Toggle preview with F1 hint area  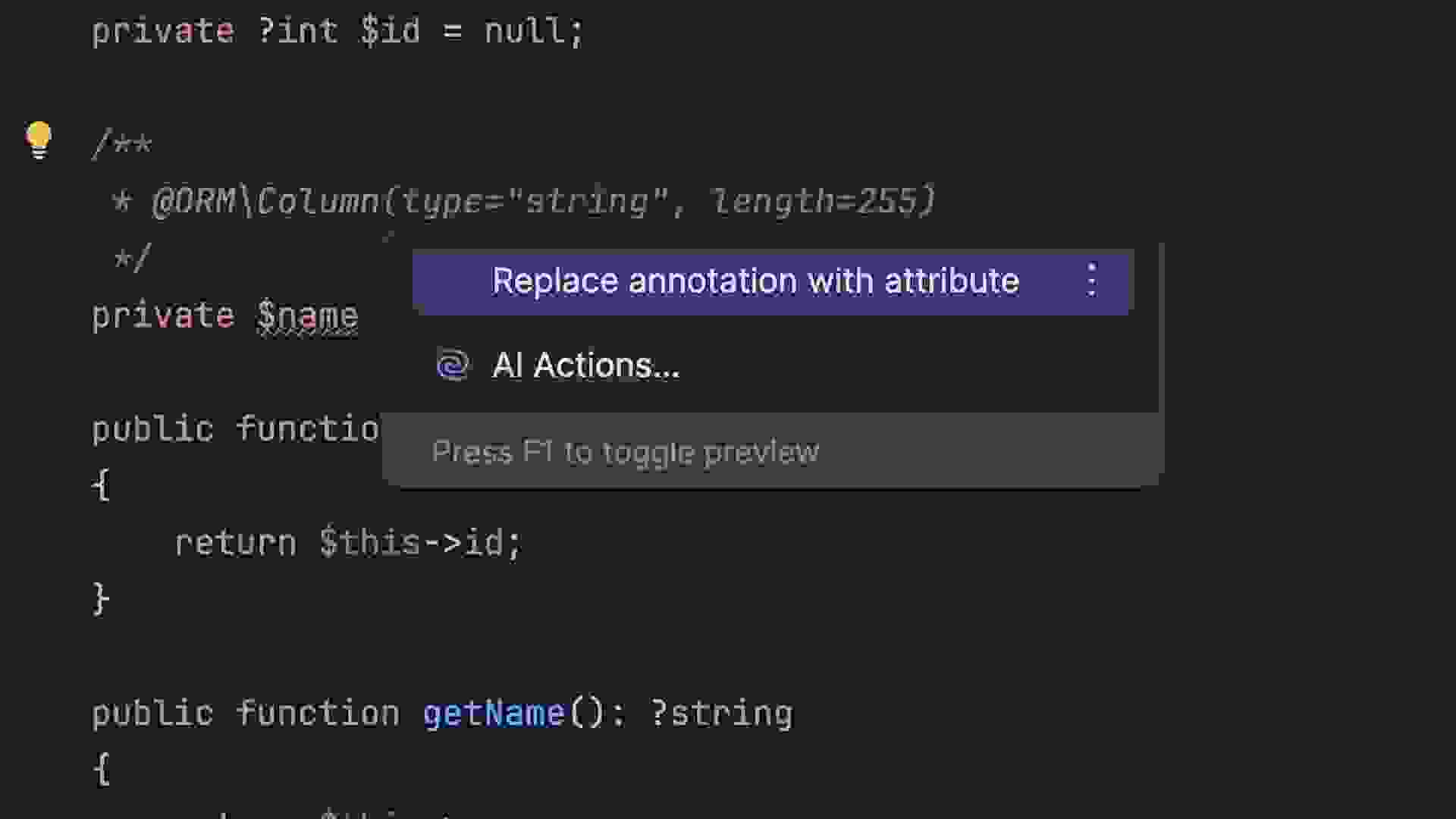(623, 452)
